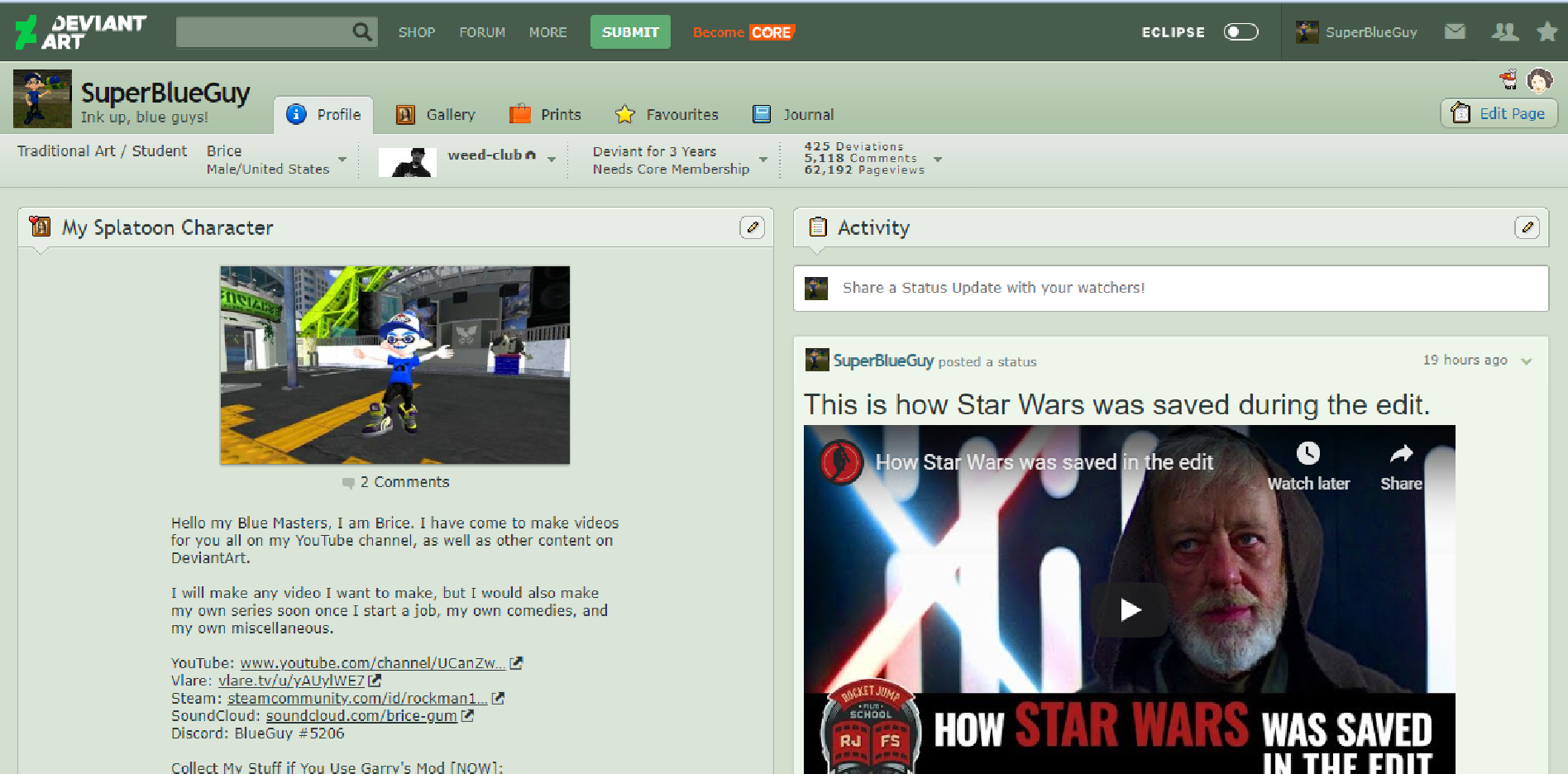Viewport: 1568px width, 774px height.
Task: Click the comments bubble icon under image
Action: tap(348, 483)
